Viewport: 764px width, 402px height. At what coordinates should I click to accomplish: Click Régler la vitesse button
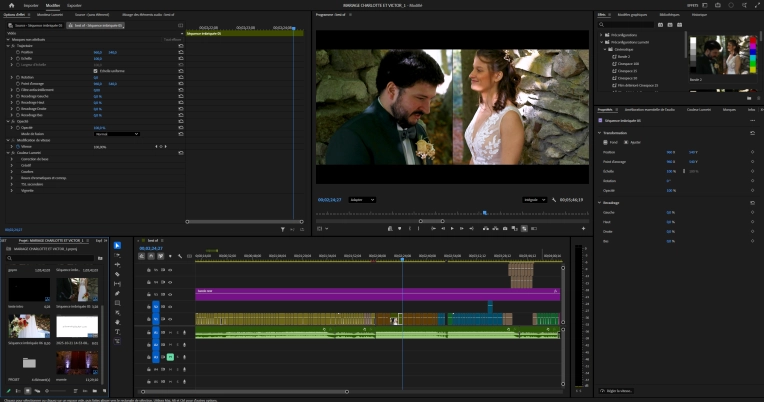[616, 391]
